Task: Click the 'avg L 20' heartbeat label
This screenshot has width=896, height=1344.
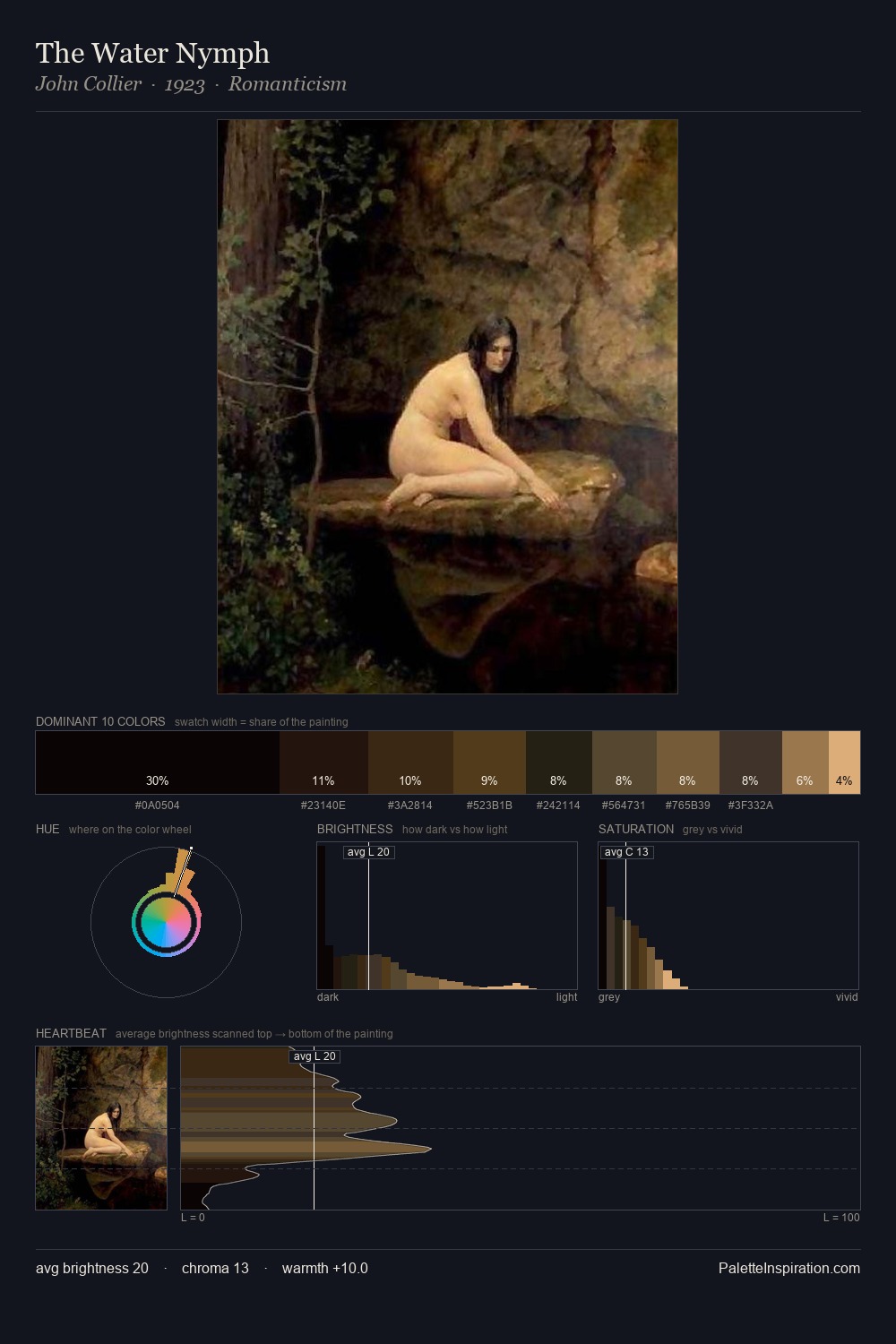Action: click(x=314, y=1056)
